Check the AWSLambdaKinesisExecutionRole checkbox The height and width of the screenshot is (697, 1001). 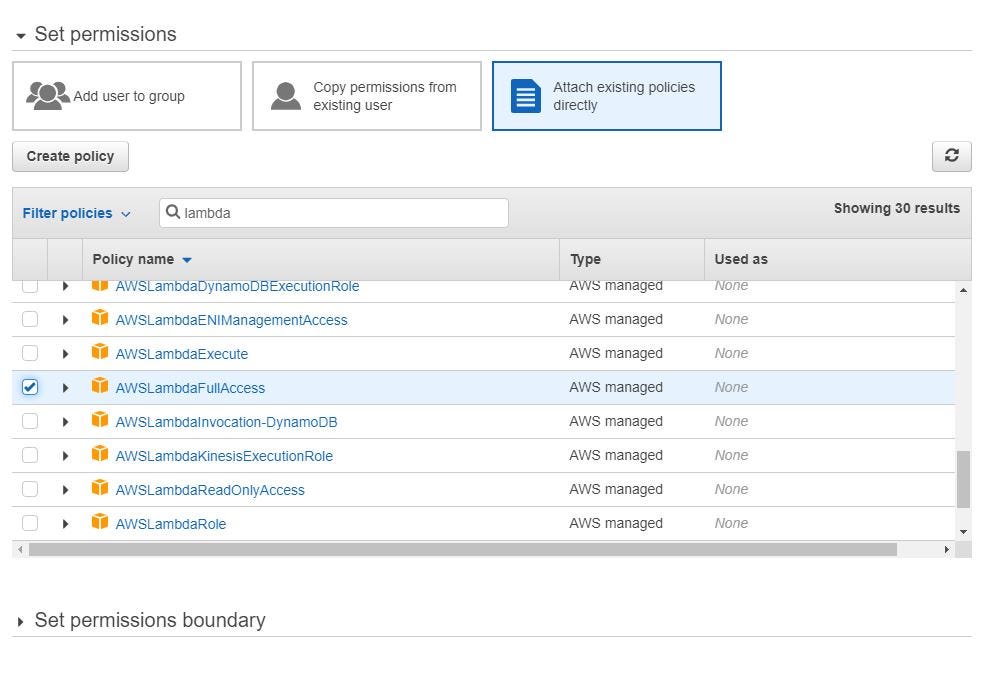click(30, 455)
